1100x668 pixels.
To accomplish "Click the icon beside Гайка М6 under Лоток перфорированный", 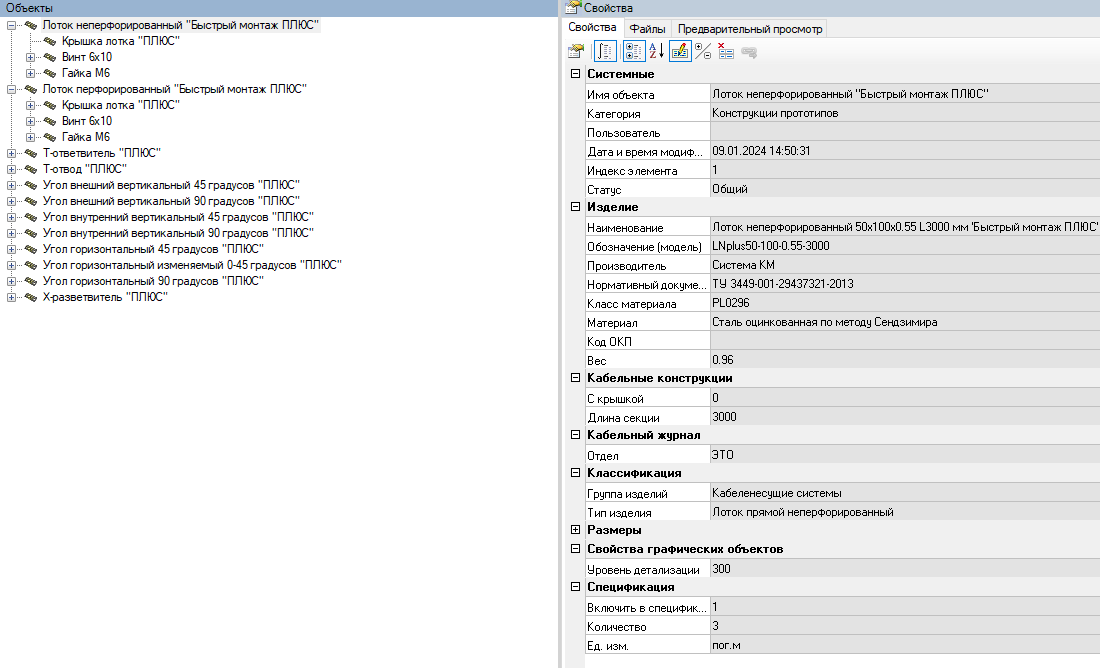I will [x=50, y=137].
